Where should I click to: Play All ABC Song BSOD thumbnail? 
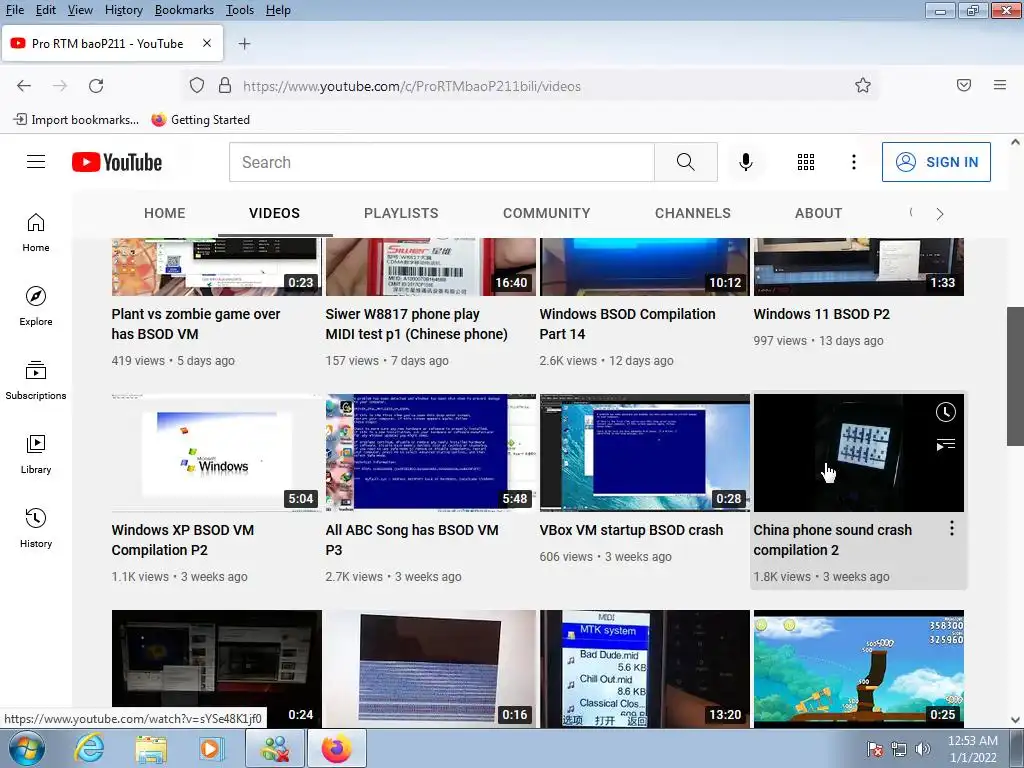(430, 453)
